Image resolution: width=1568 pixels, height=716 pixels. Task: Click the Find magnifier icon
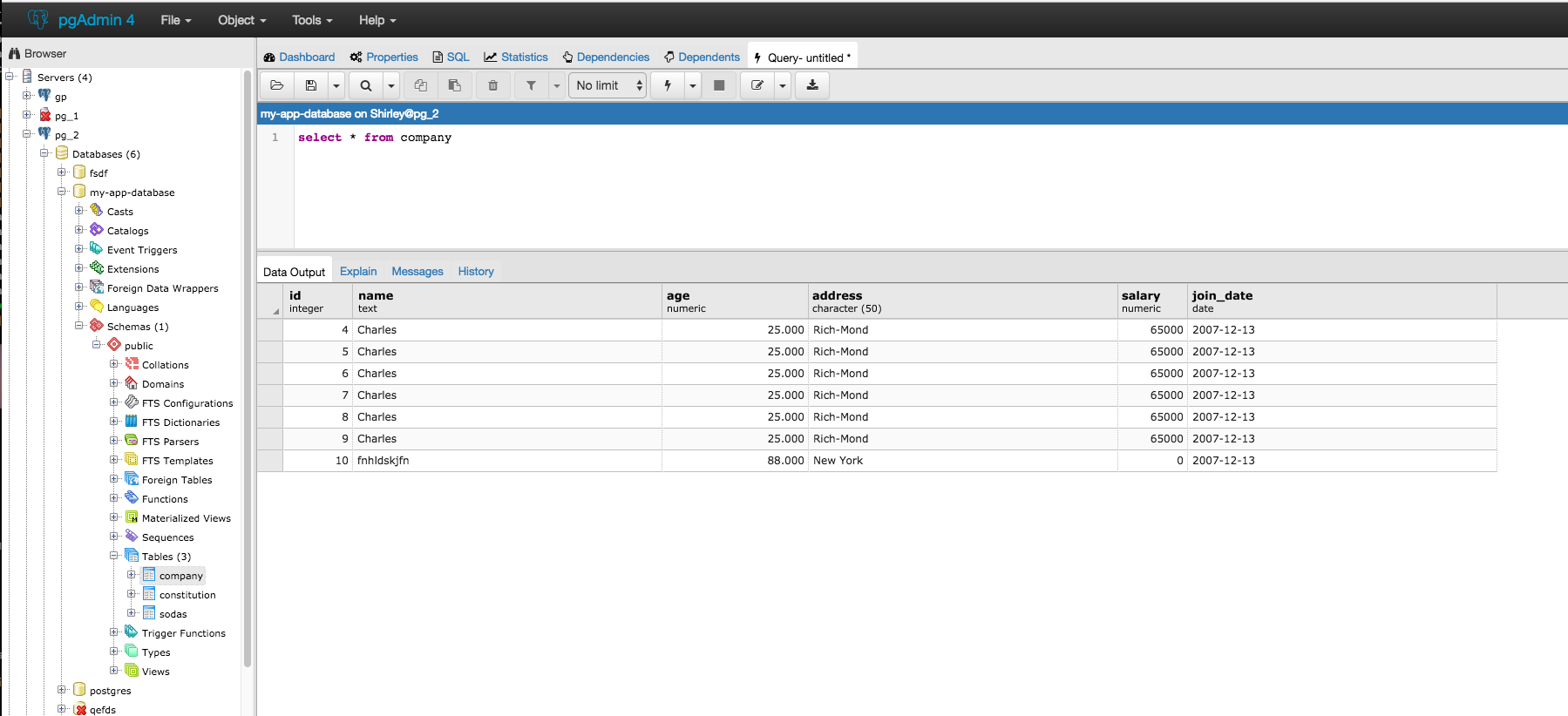click(x=366, y=85)
